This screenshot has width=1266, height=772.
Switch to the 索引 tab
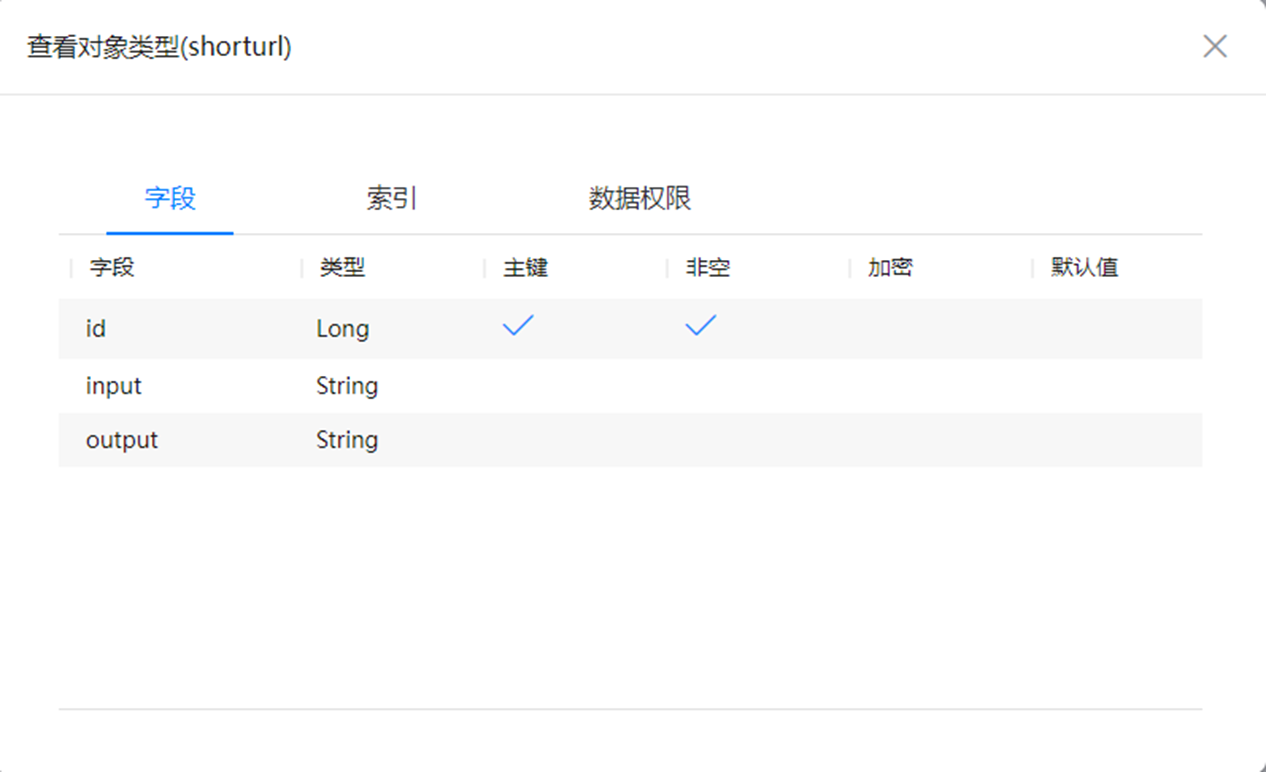(390, 199)
